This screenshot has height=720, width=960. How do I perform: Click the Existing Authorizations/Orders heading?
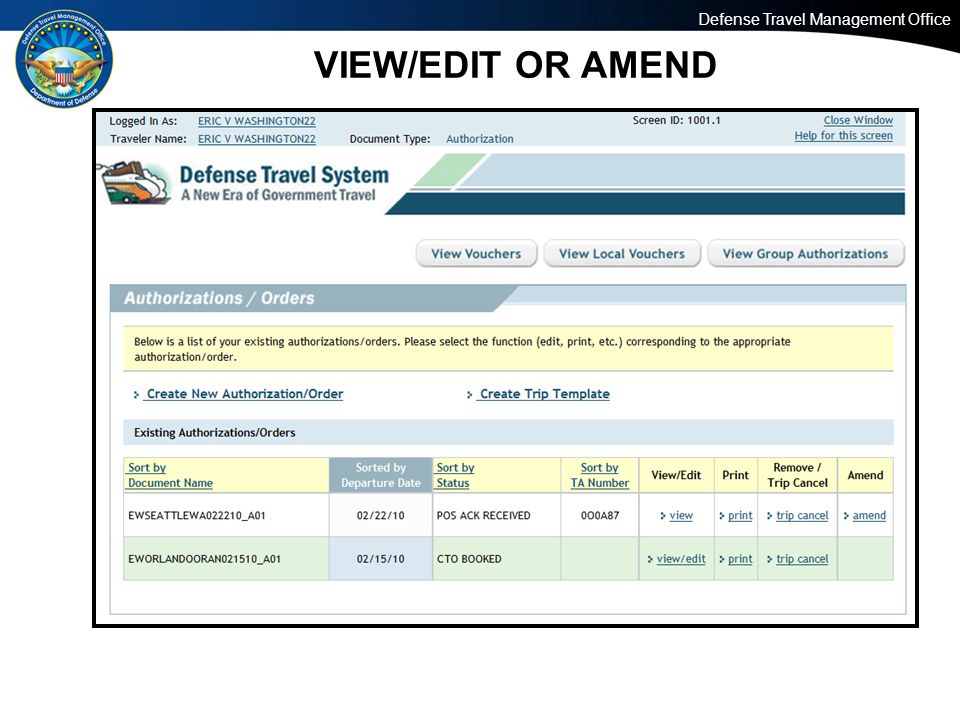214,433
